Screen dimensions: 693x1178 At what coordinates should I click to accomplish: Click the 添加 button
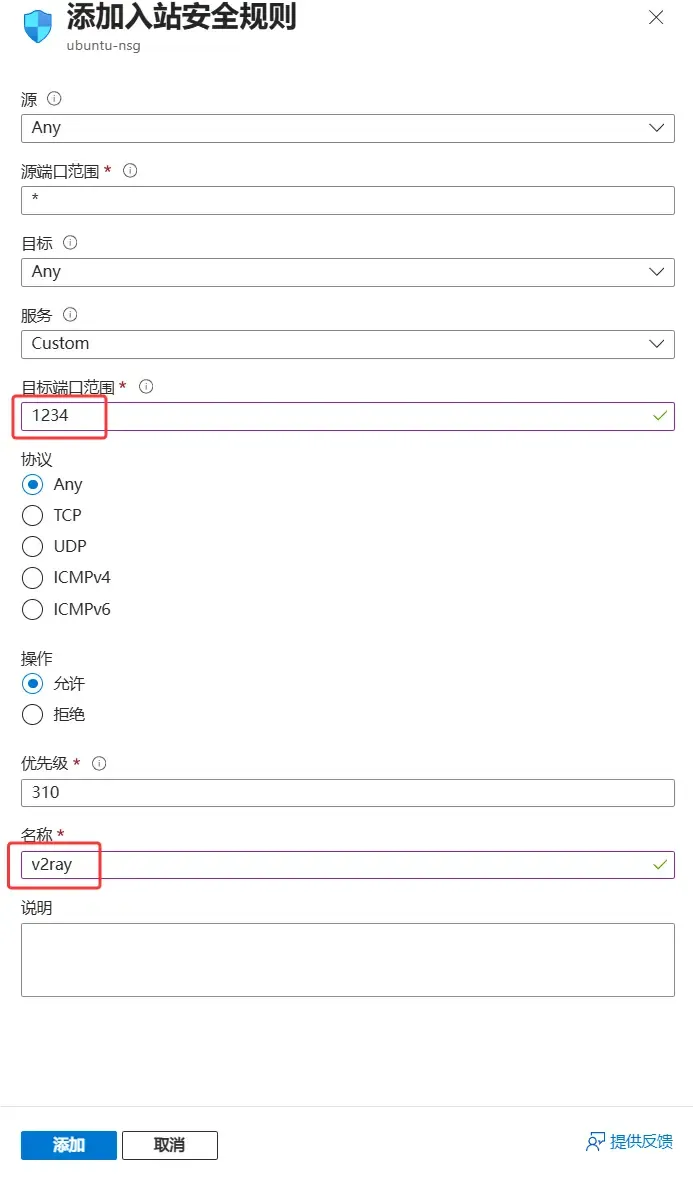pyautogui.click(x=68, y=1145)
